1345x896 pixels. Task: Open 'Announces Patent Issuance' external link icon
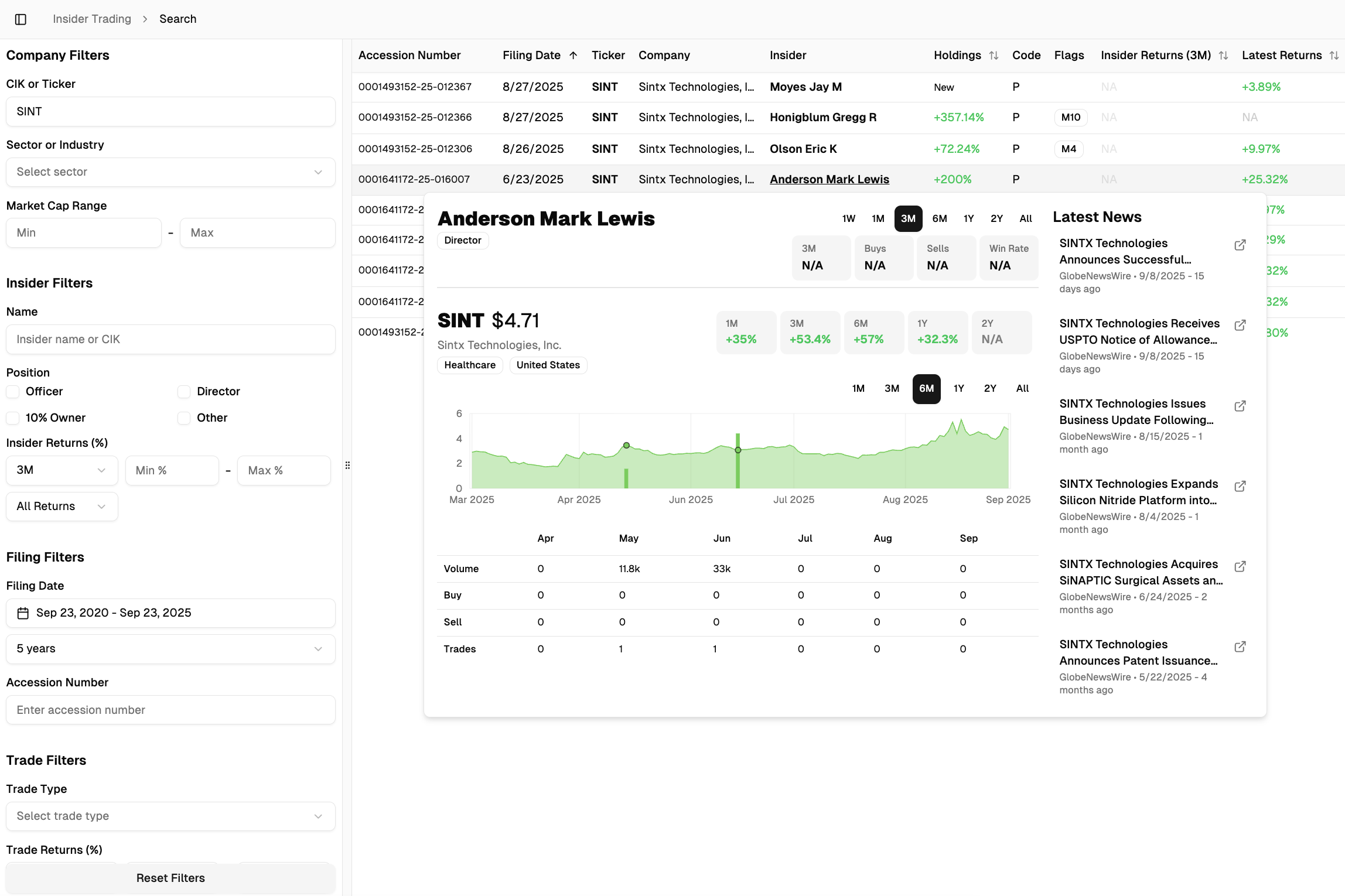click(x=1240, y=647)
